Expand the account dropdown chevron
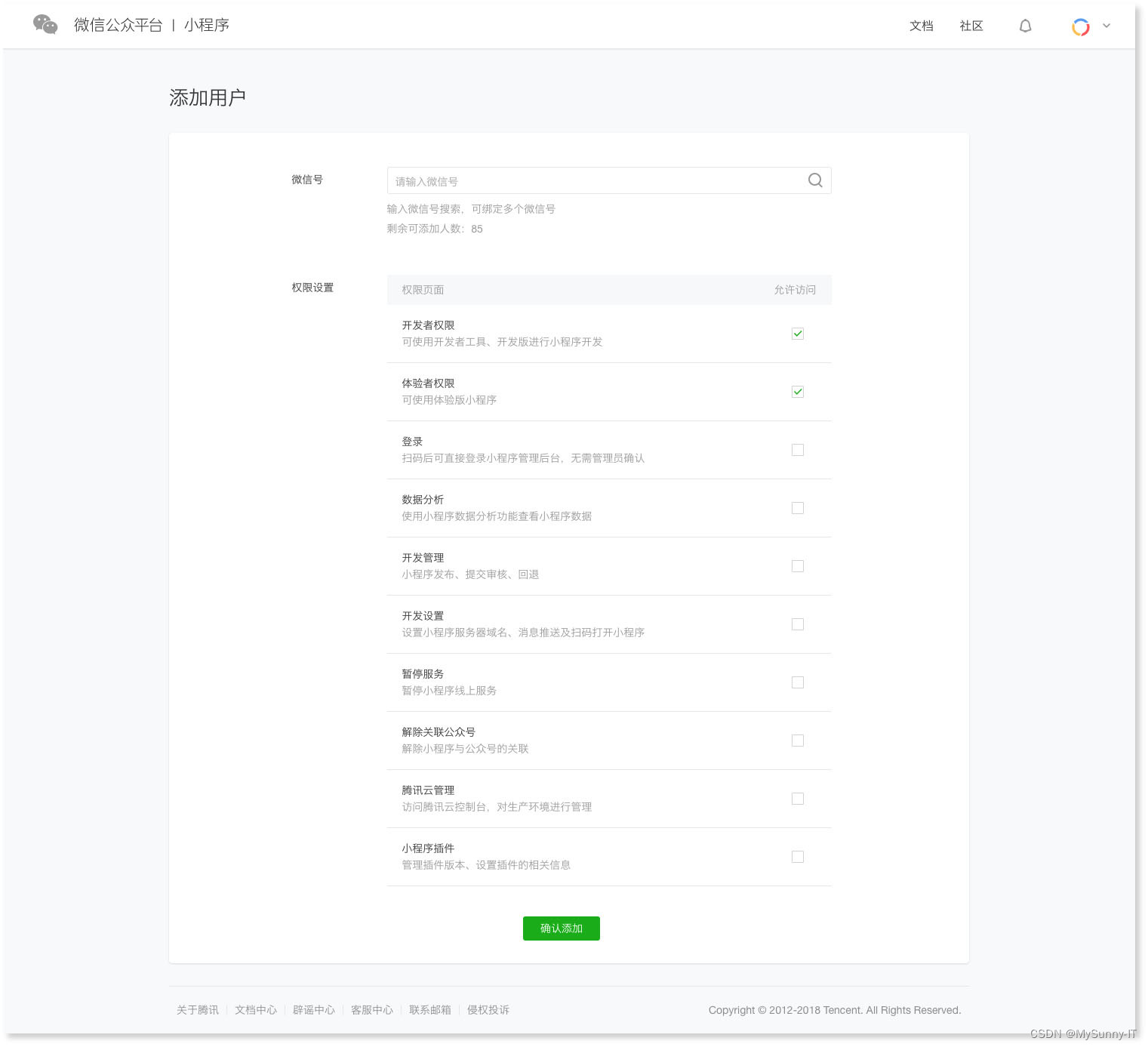 point(1106,26)
